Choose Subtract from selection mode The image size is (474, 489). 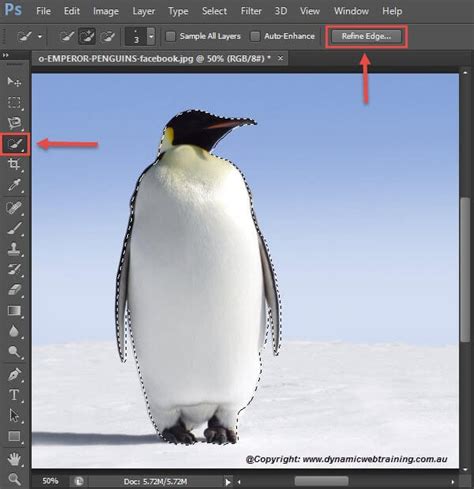pos(108,36)
